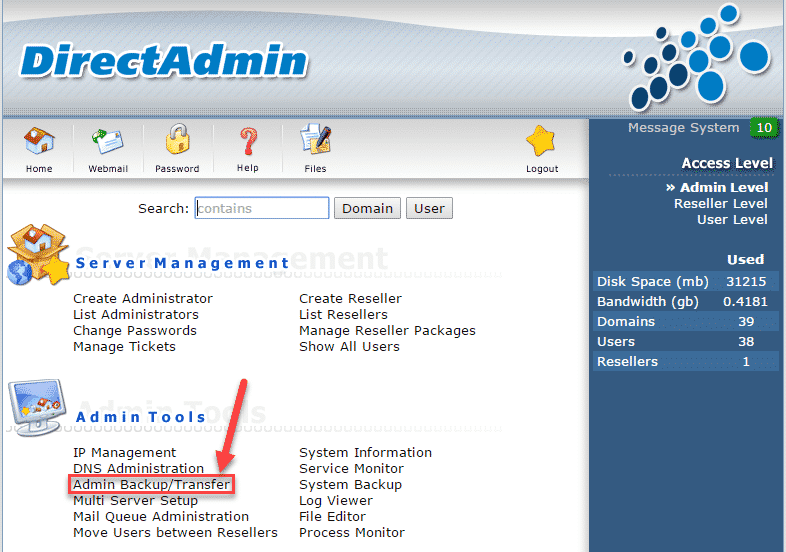Click the Home label text

tap(39, 169)
